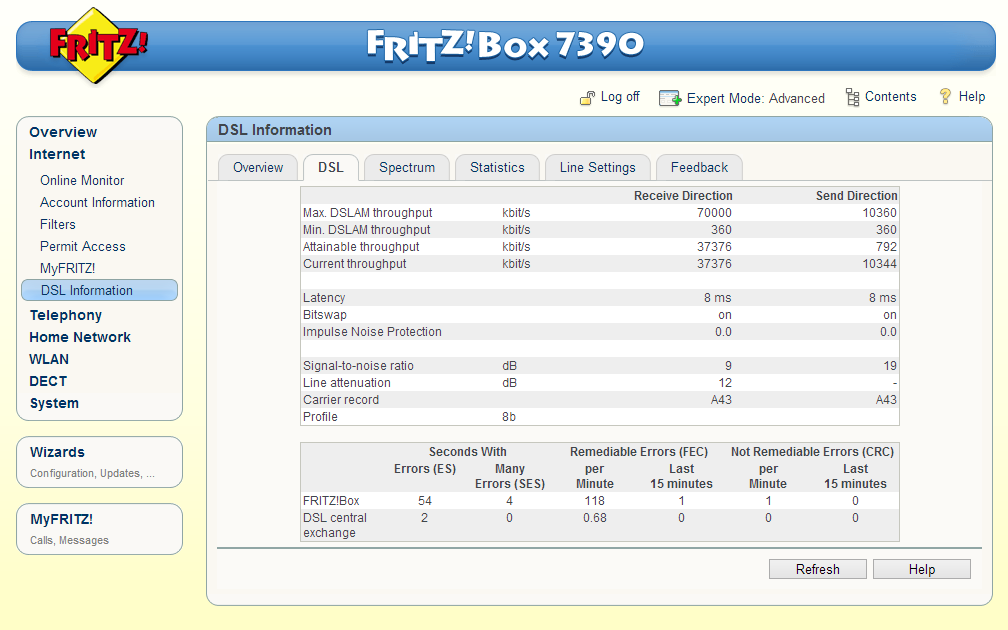Viewport: 1008px width, 630px height.
Task: Open Online Monitor page
Action: click(82, 181)
